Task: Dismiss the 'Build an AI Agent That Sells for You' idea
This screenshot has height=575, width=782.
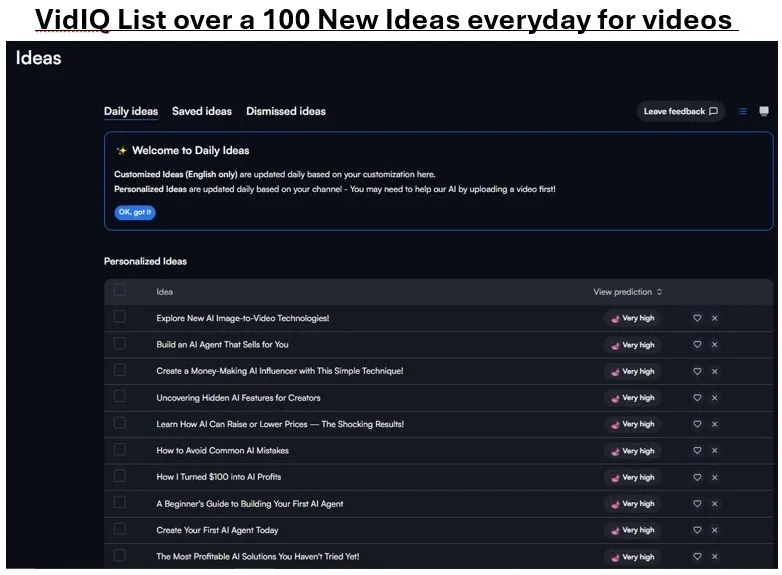Action: pyautogui.click(x=715, y=345)
